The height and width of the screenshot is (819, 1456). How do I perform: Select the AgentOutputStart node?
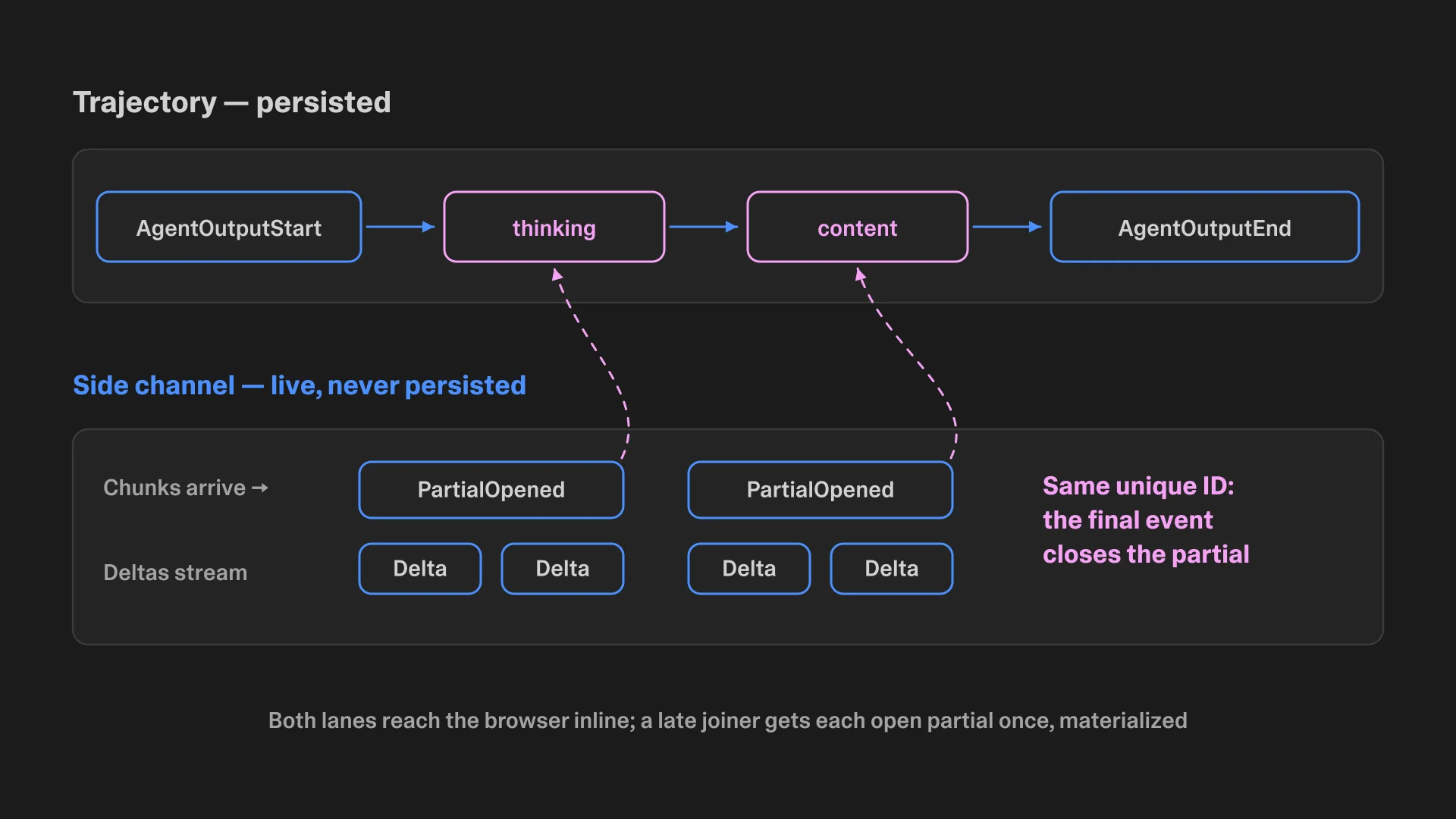click(x=229, y=227)
